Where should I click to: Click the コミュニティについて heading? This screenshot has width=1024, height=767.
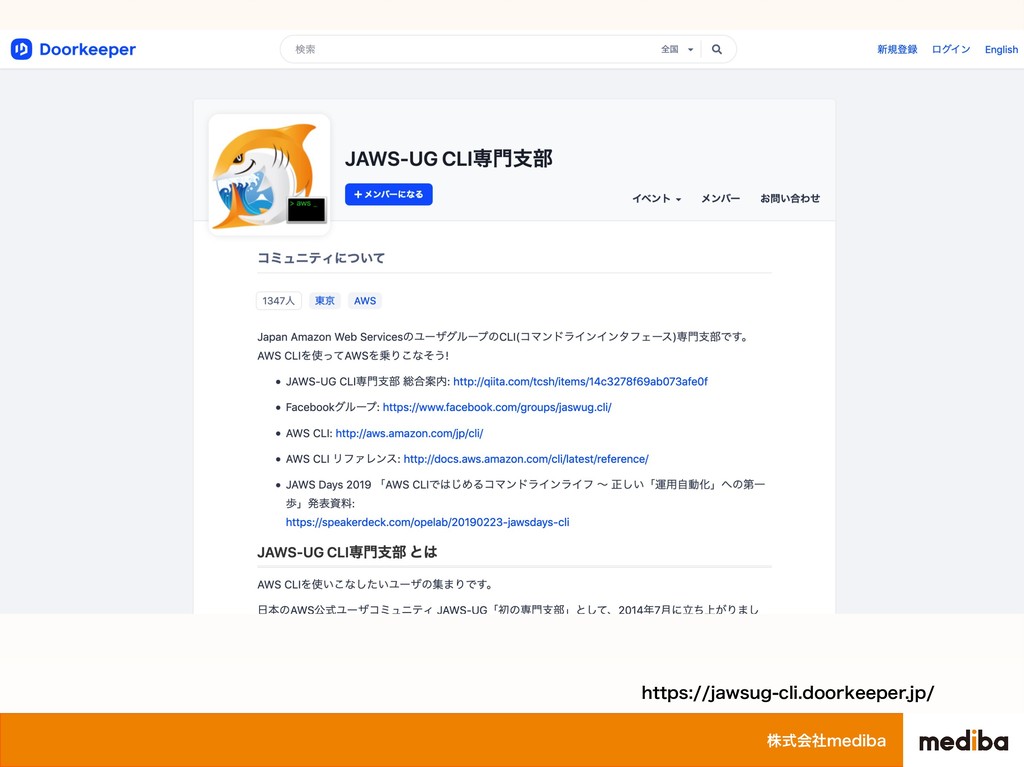[x=321, y=258]
